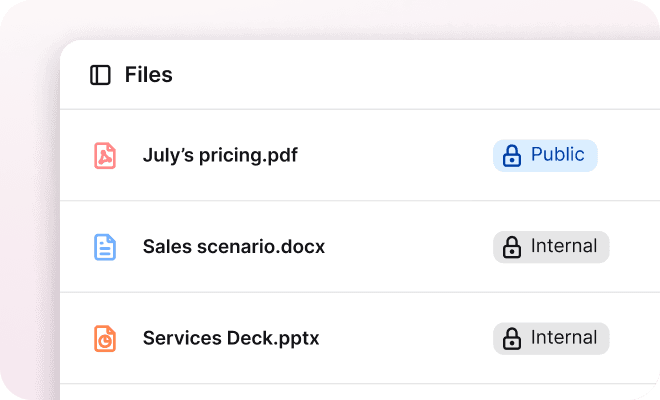Open Sales scenario.docx file

click(x=234, y=247)
